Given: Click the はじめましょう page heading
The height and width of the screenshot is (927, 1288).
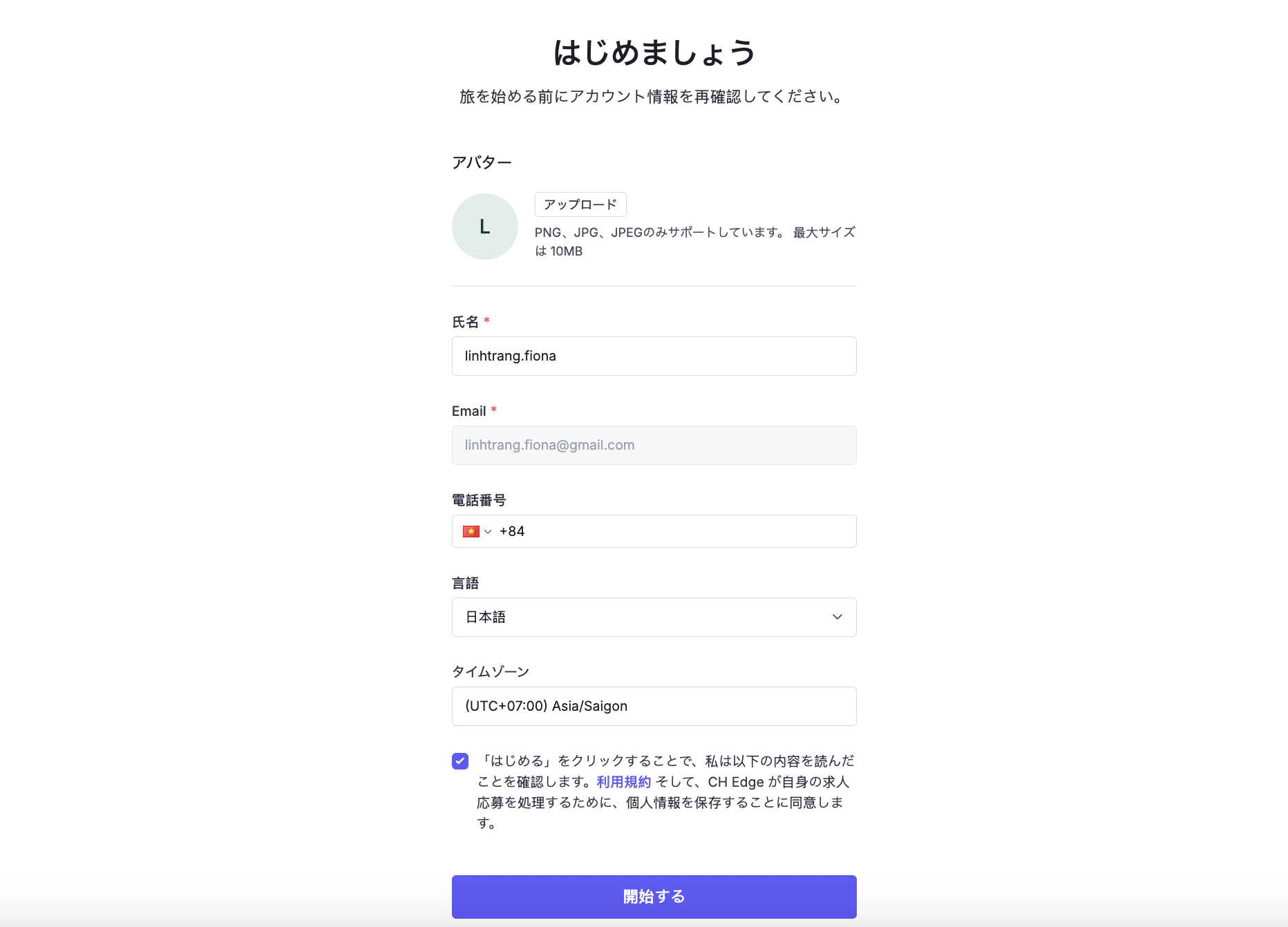Looking at the screenshot, I should click(654, 52).
